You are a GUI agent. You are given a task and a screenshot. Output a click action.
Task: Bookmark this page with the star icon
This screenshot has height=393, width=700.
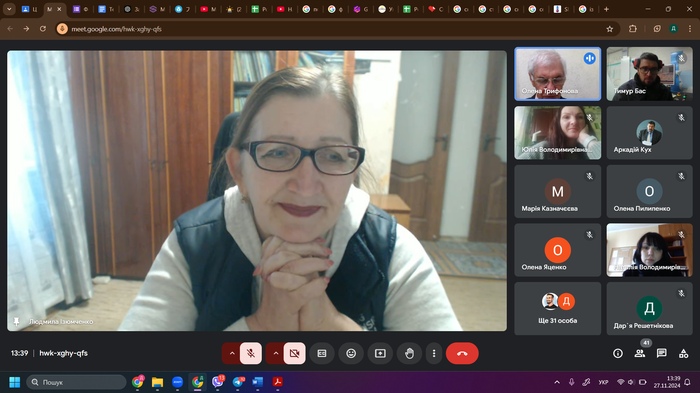click(x=609, y=29)
